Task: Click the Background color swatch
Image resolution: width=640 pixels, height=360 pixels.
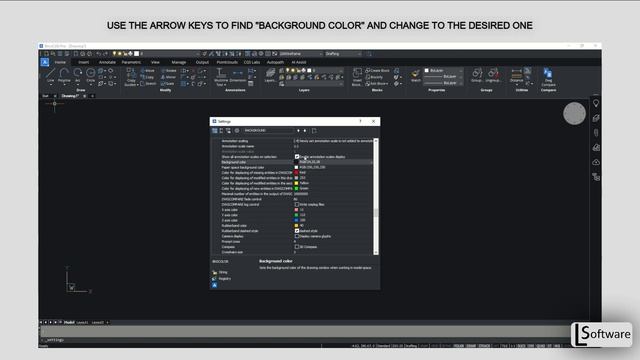Action: (296, 162)
